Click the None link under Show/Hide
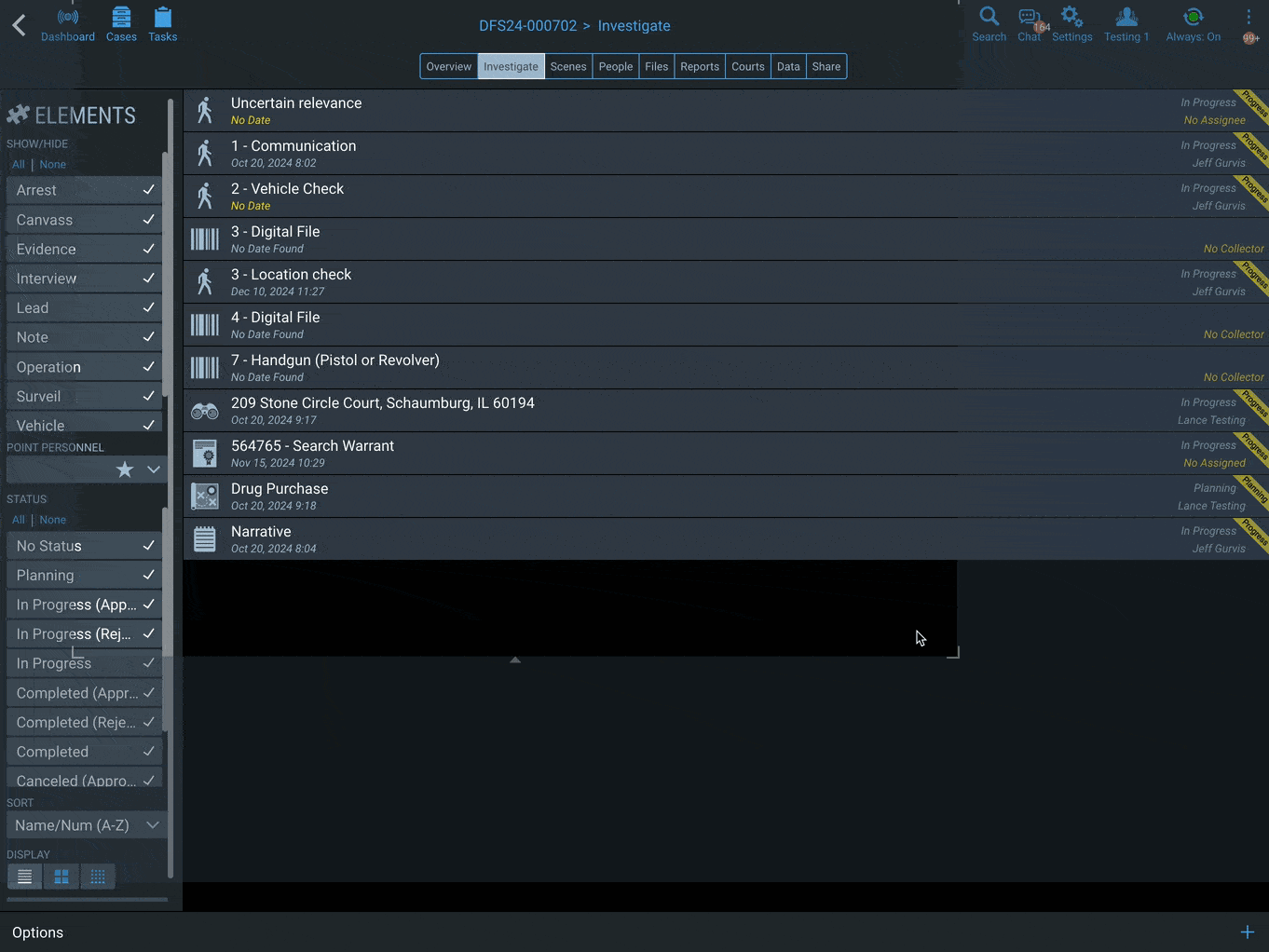The height and width of the screenshot is (952, 1269). pos(53,164)
